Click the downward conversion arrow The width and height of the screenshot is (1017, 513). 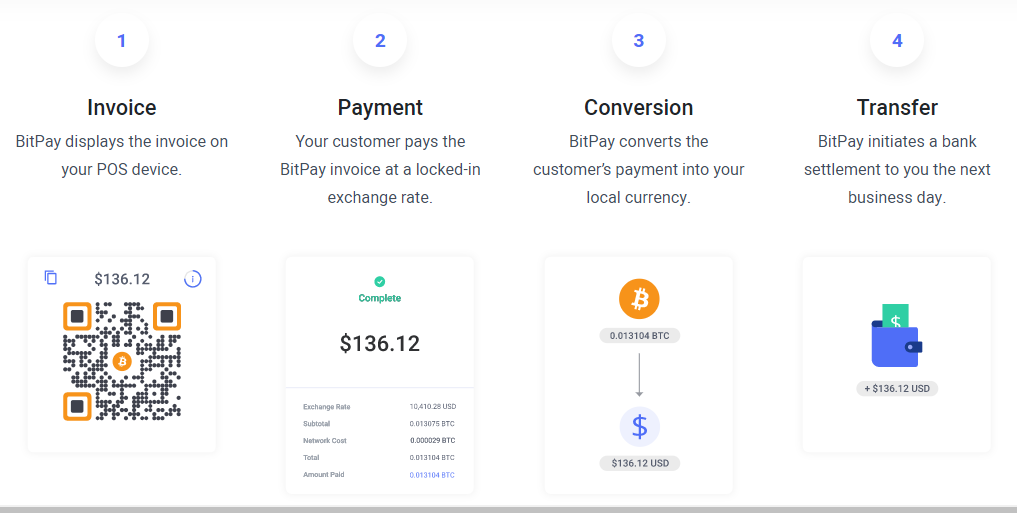coord(639,375)
